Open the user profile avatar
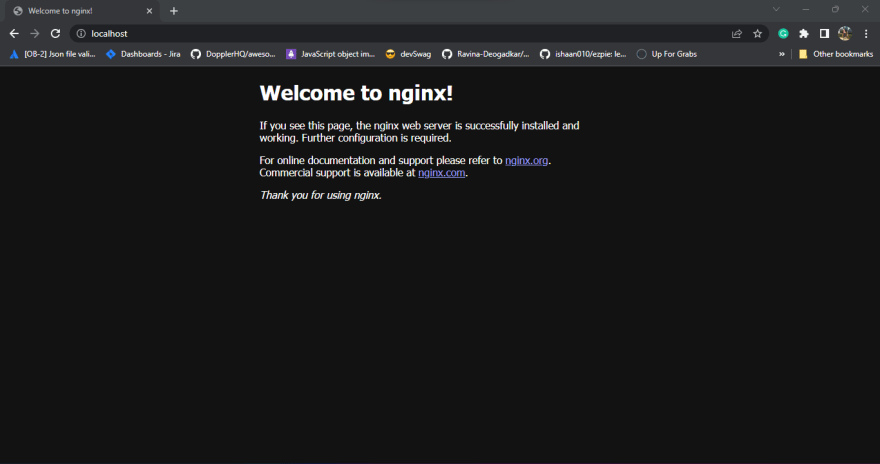Viewport: 880px width, 464px height. (x=845, y=34)
